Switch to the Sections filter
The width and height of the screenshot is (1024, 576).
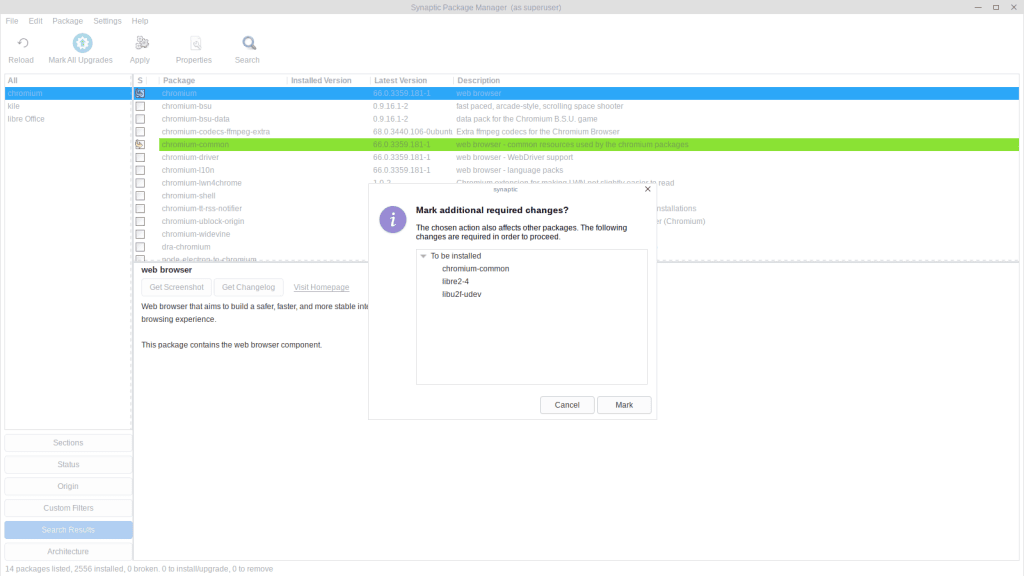click(x=68, y=443)
